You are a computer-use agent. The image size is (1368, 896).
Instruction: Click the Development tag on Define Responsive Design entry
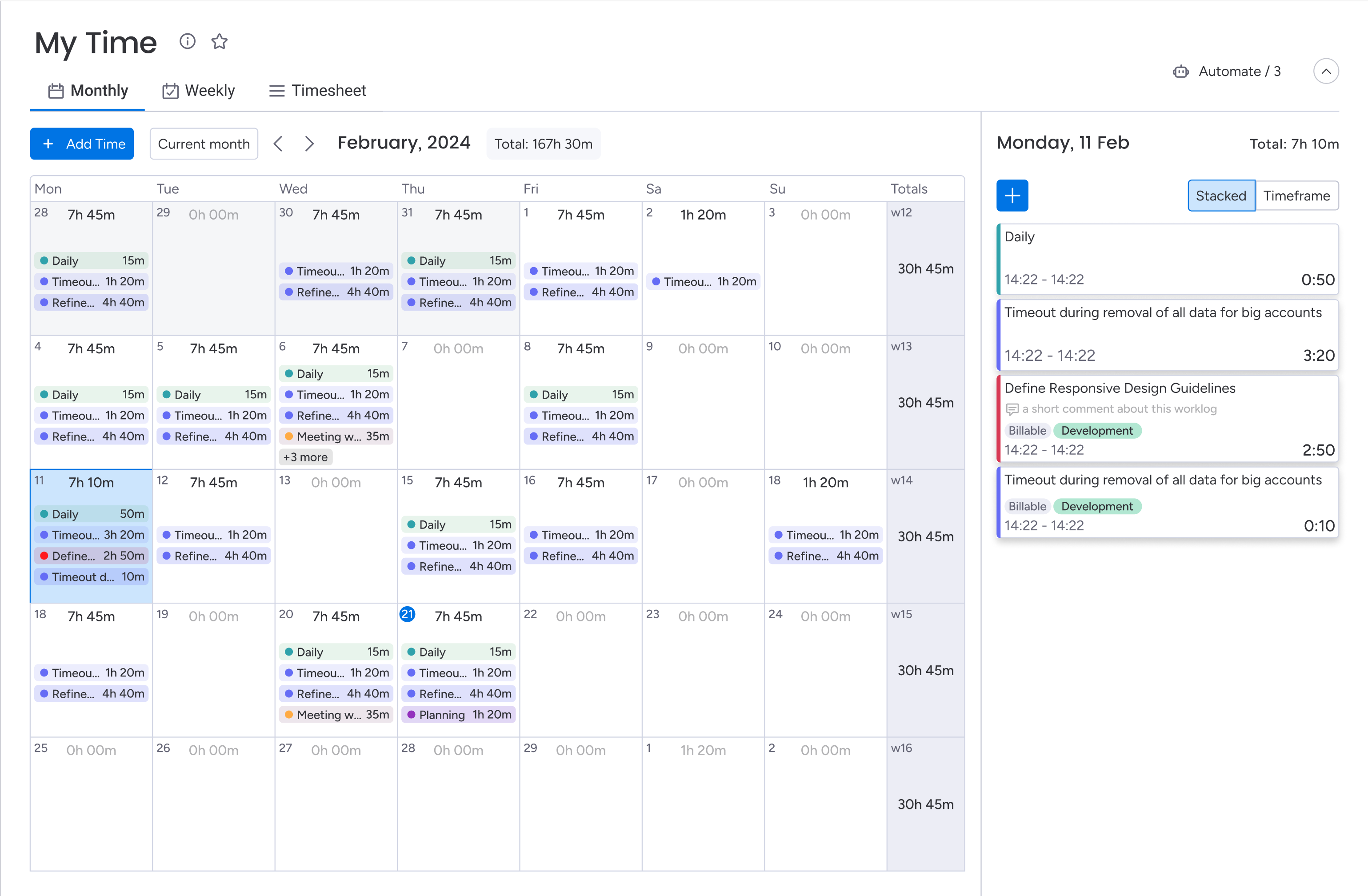[x=1098, y=430]
